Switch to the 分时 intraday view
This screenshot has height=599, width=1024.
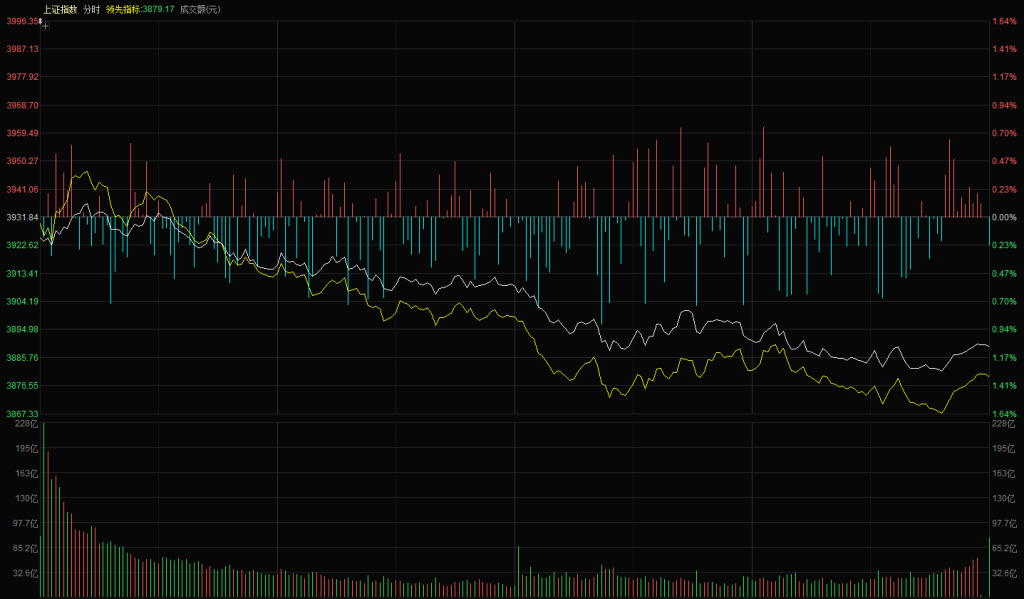point(91,9)
